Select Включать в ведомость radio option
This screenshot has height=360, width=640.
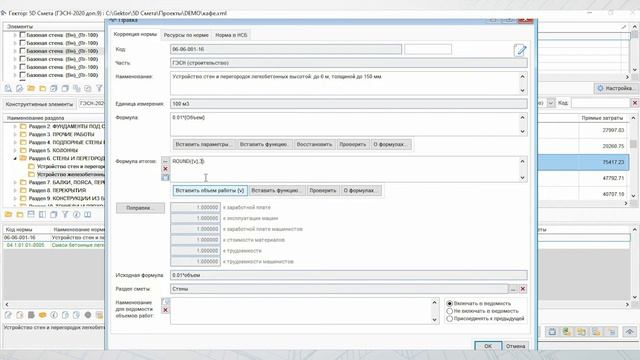(x=449, y=304)
